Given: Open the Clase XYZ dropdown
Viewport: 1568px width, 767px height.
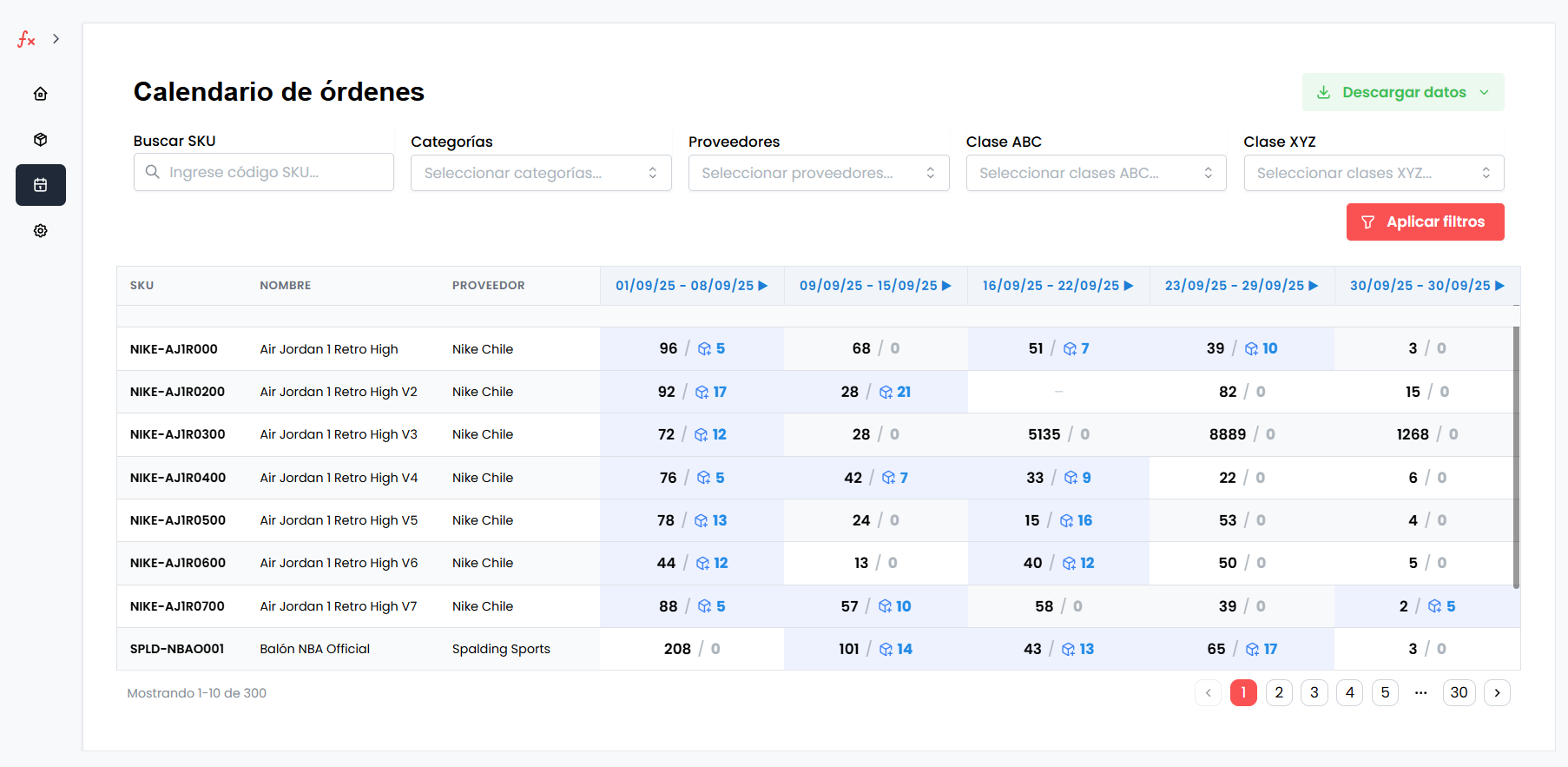Looking at the screenshot, I should point(1374,173).
